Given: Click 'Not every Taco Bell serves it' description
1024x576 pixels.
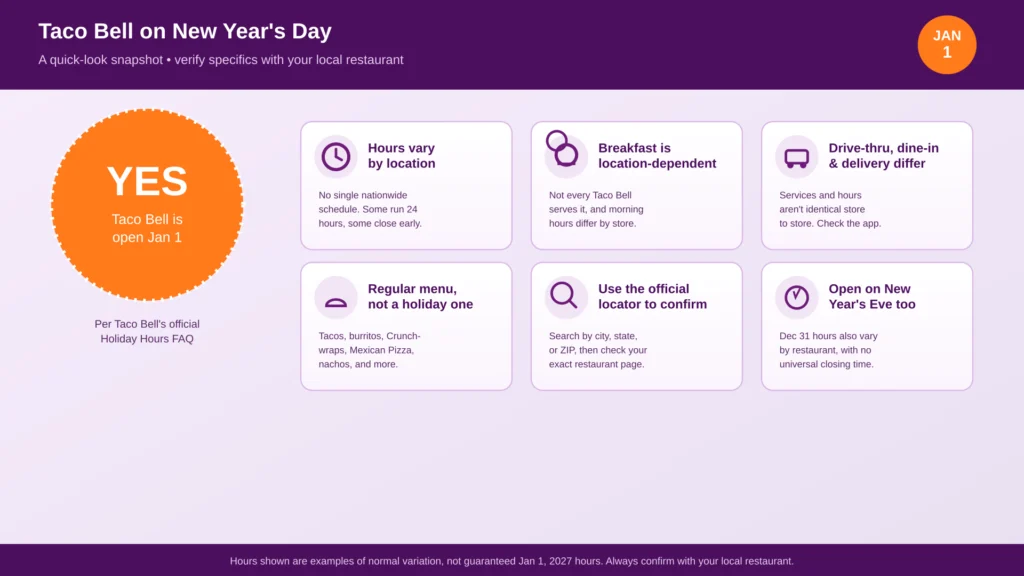Looking at the screenshot, I should pyautogui.click(x=596, y=209).
